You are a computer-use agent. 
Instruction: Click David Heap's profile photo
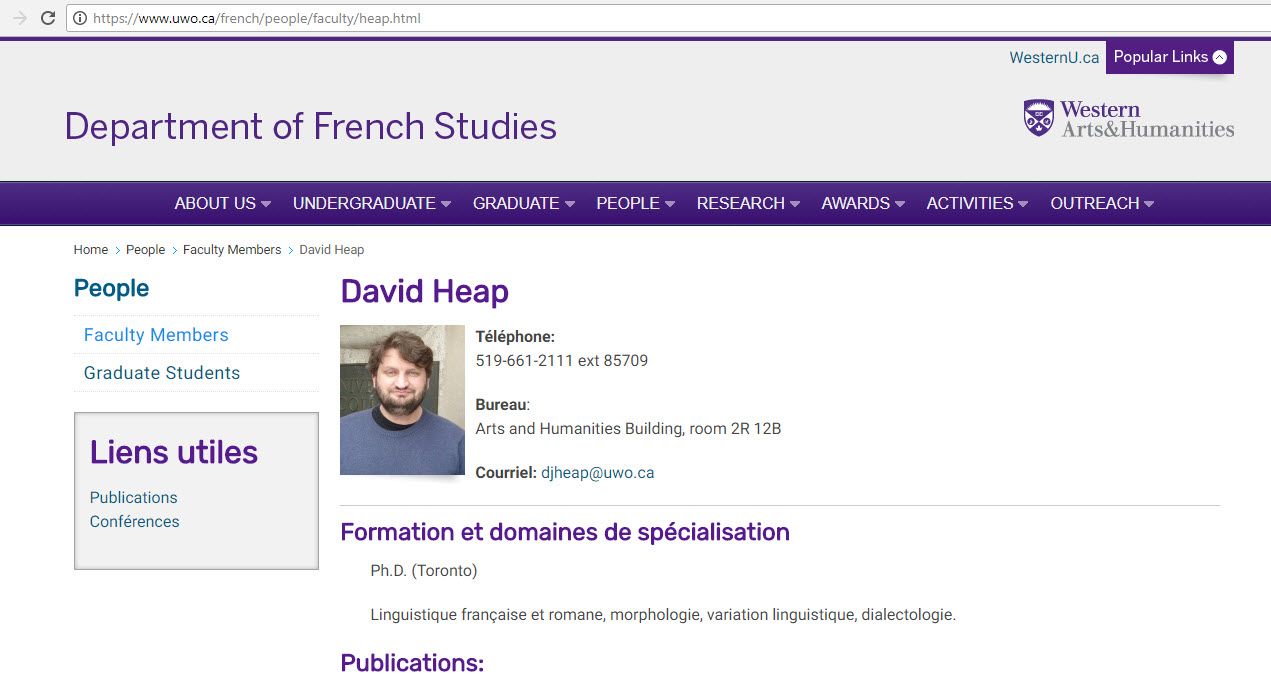[402, 398]
